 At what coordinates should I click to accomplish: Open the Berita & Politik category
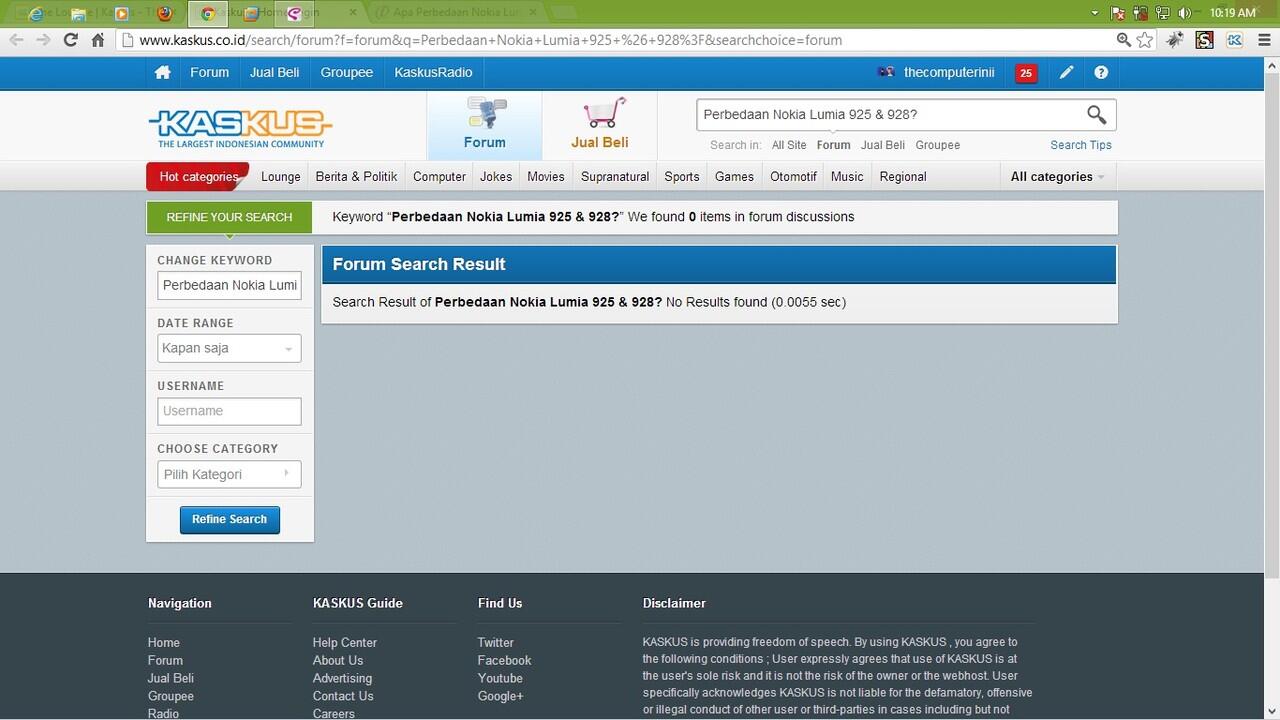(356, 177)
